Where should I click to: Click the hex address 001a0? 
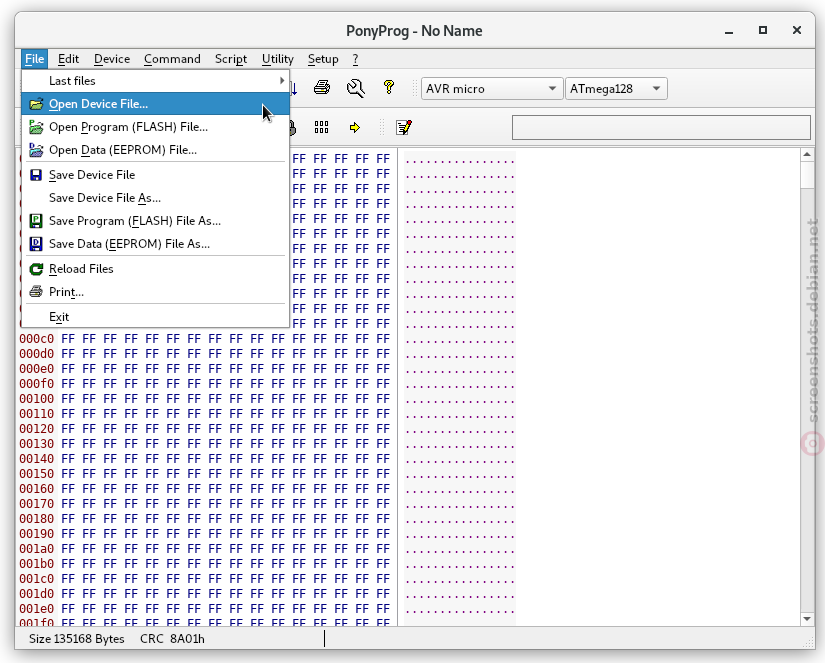[36, 549]
